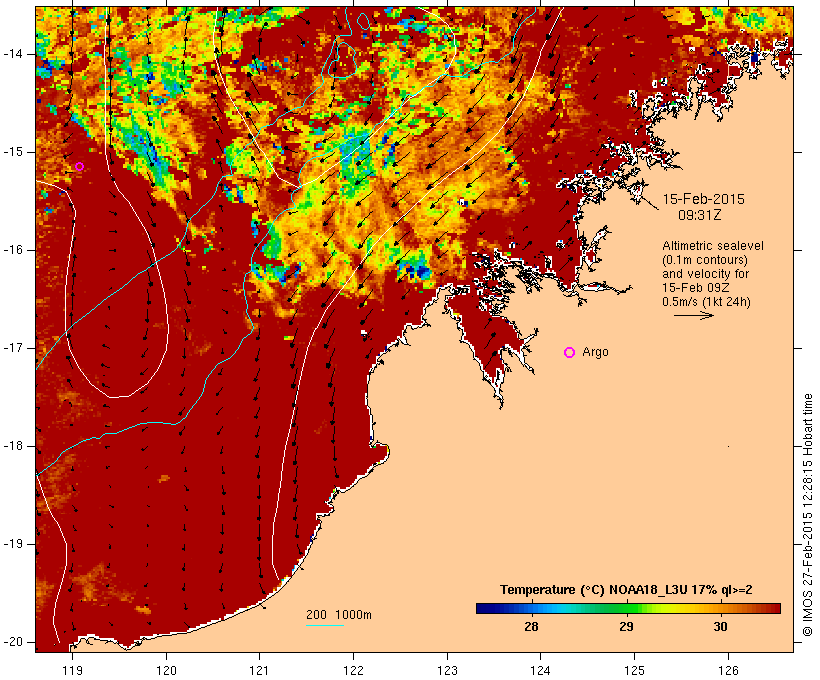
Task: Click the '(0.1m contours)' caption line
Action: pos(705,260)
